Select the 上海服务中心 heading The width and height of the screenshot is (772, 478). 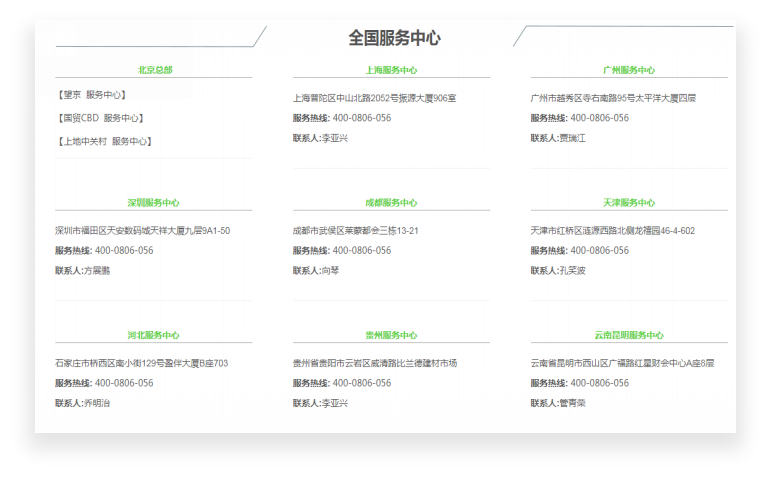coord(391,71)
